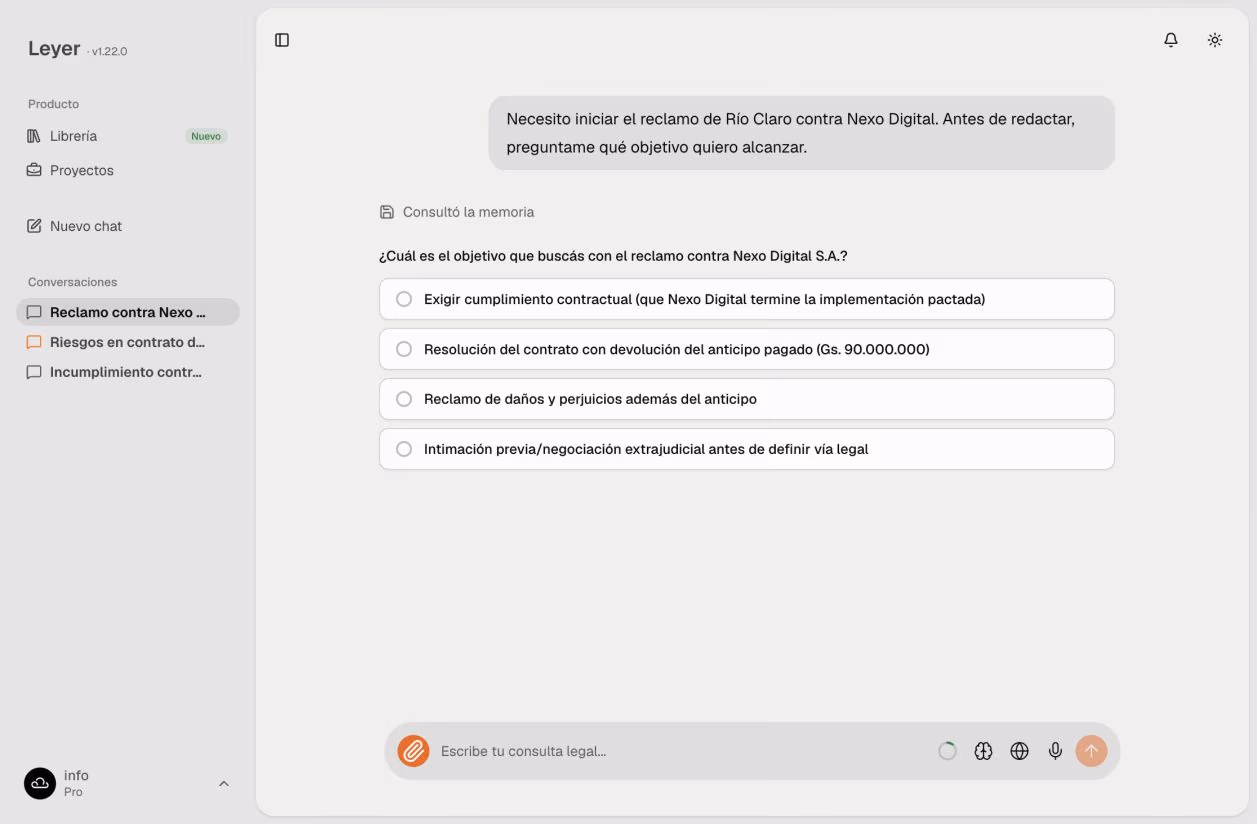The height and width of the screenshot is (824, 1257).
Task: Click the globe web search icon
Action: coord(1020,751)
